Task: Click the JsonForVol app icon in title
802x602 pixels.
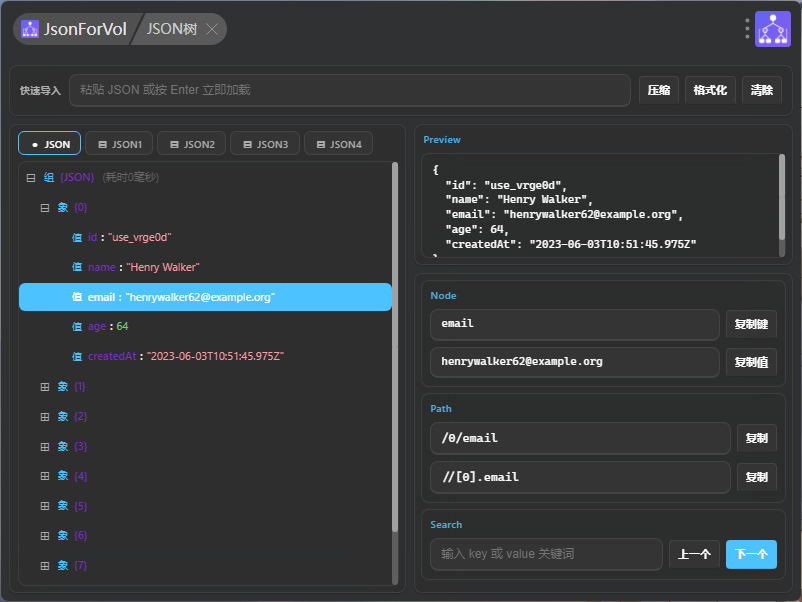Action: (30, 29)
